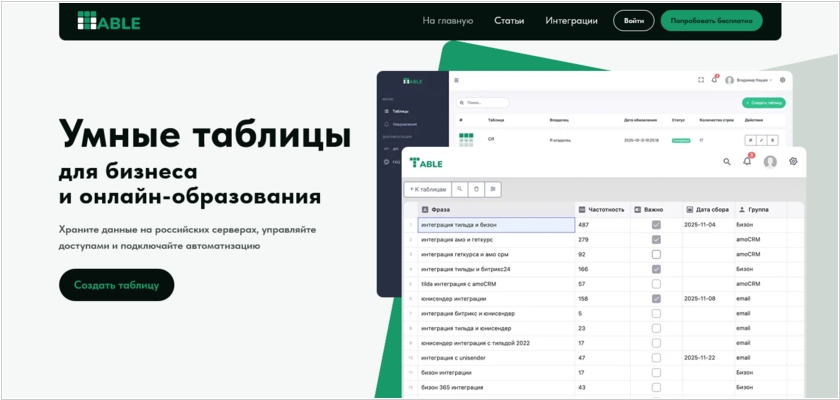Open 'Интеграции' in the top navigation
Screen dimensions: 840x400
(x=571, y=20)
